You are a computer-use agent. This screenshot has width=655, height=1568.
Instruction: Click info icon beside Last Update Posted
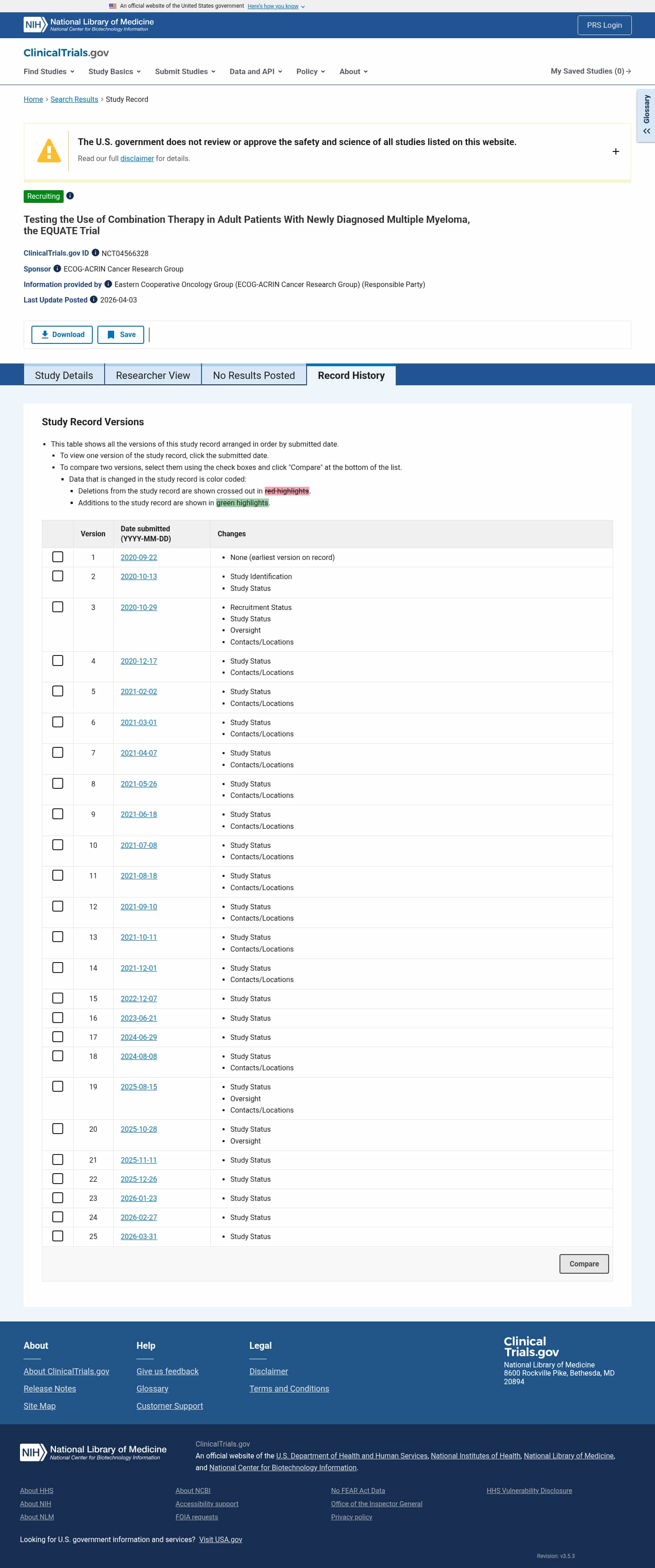click(94, 299)
